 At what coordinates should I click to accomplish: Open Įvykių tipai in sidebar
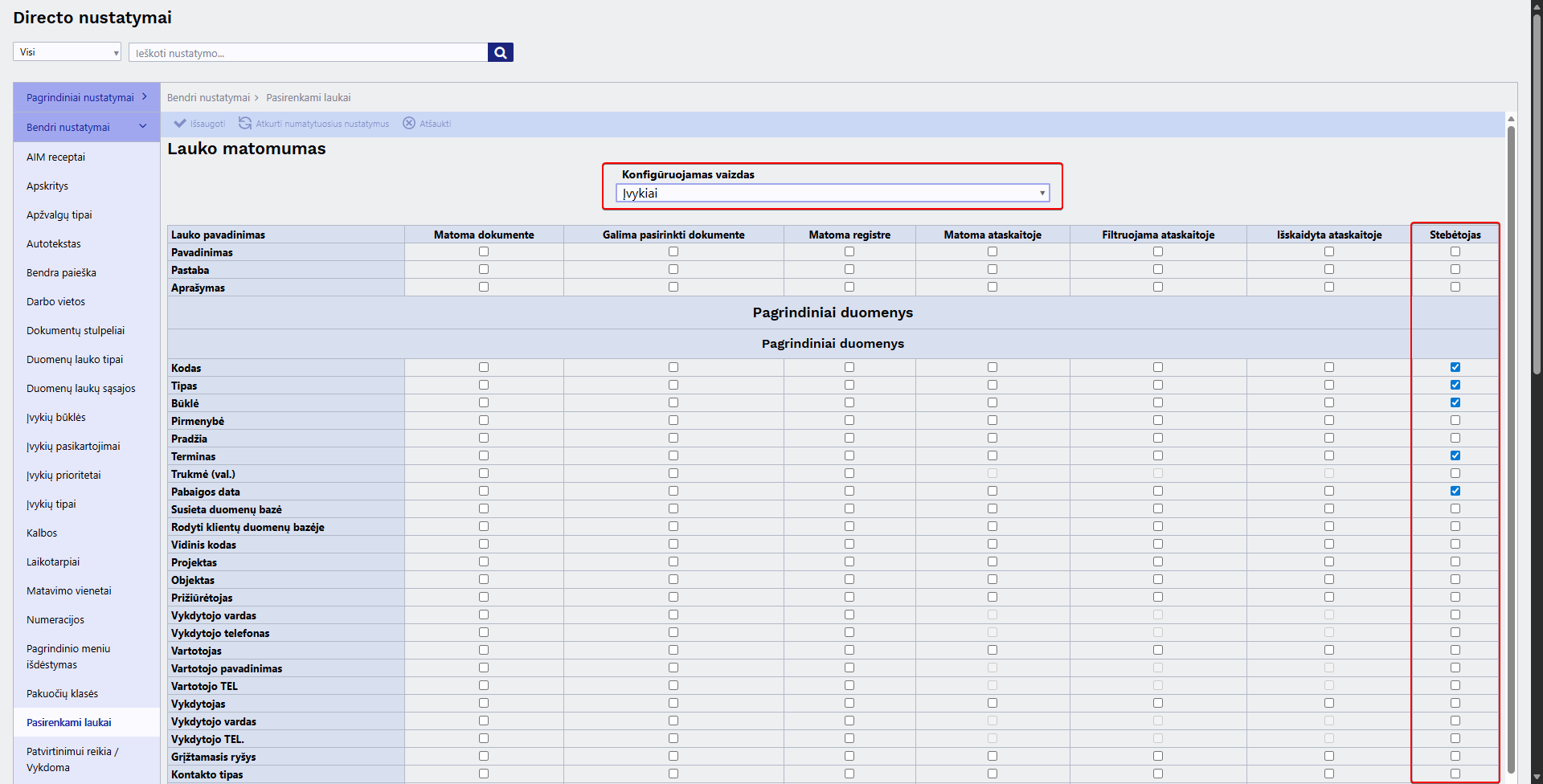click(51, 504)
